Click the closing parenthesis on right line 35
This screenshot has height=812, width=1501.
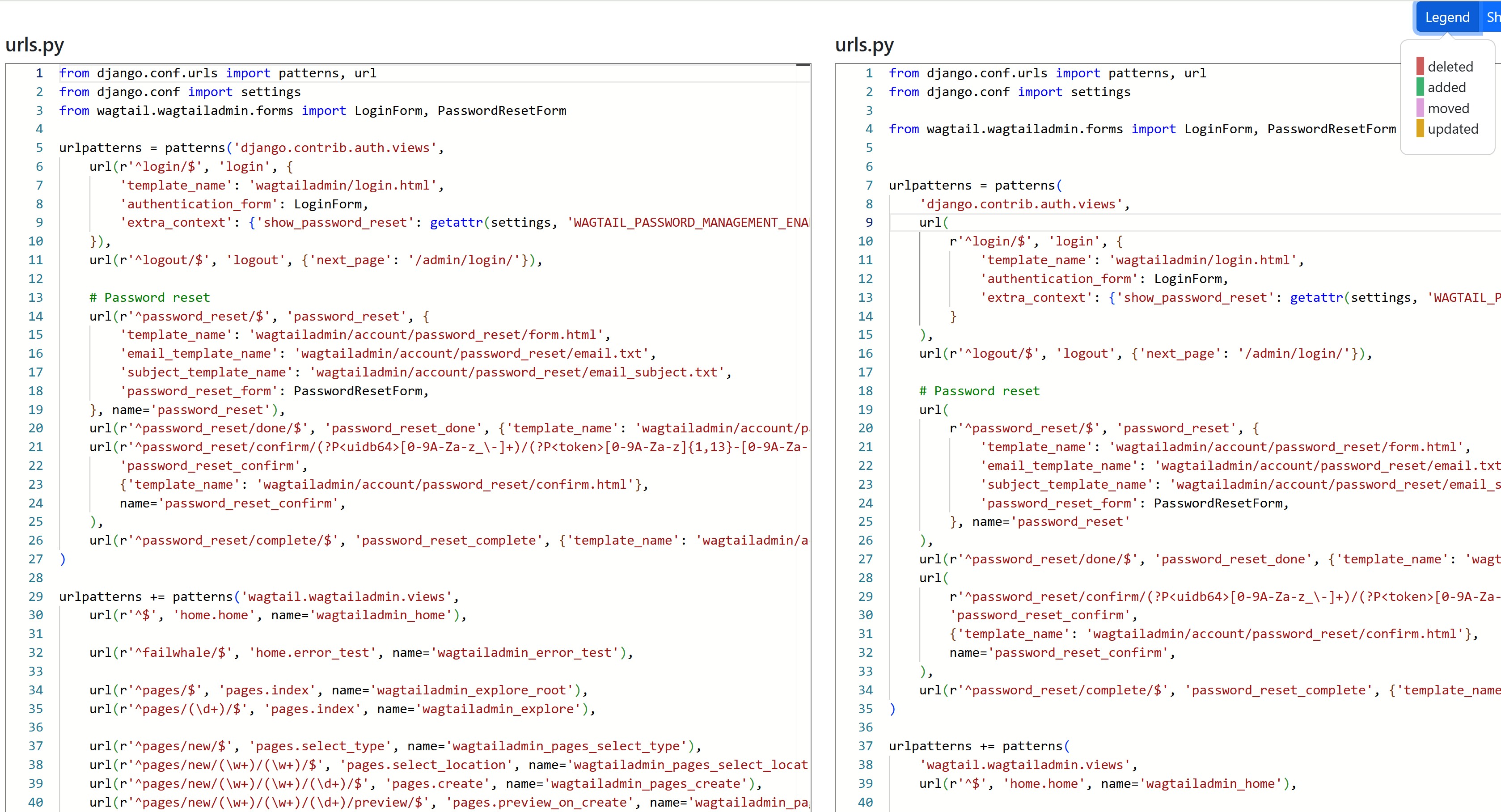(x=892, y=709)
